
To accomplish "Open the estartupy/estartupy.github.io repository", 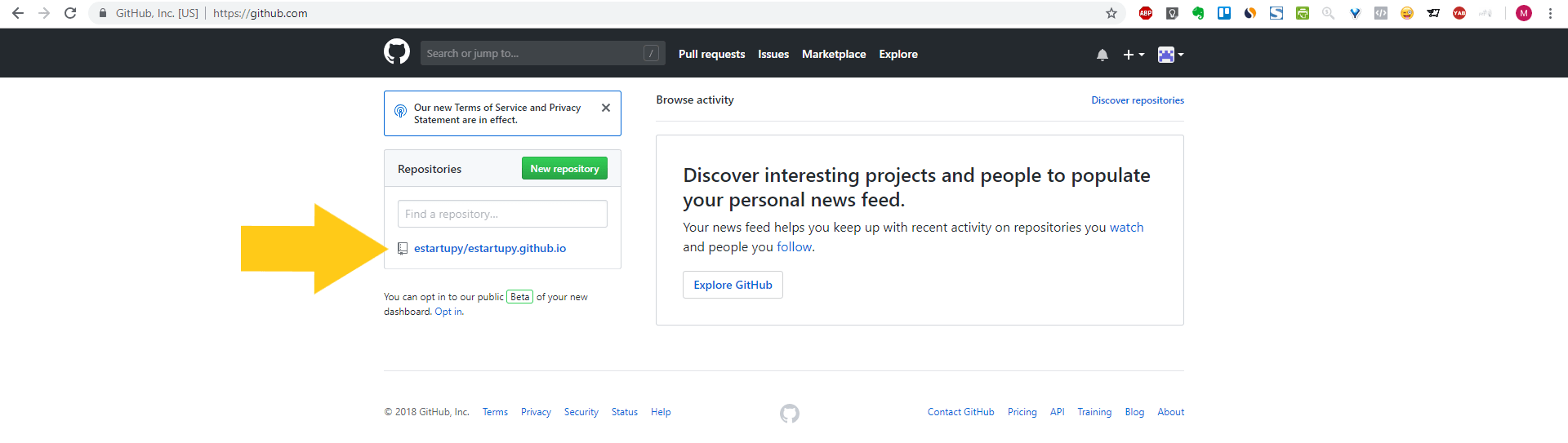I will click(x=490, y=248).
